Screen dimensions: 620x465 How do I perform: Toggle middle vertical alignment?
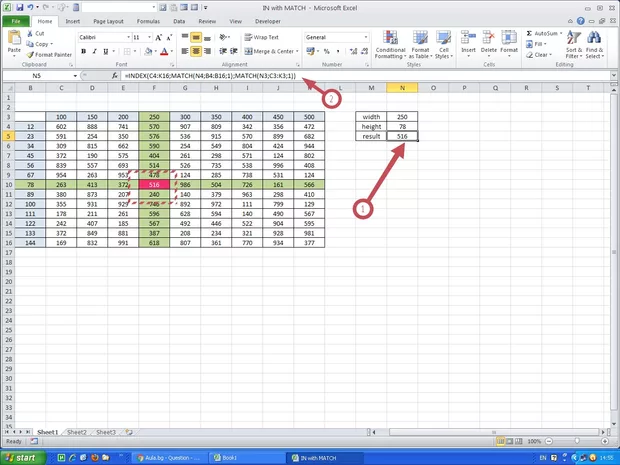coord(196,38)
